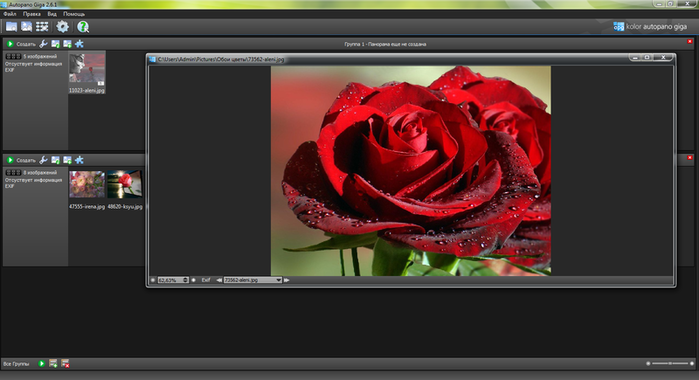This screenshot has width=699, height=380.
Task: Select the 47555-irena.jpg thumbnail
Action: [87, 184]
